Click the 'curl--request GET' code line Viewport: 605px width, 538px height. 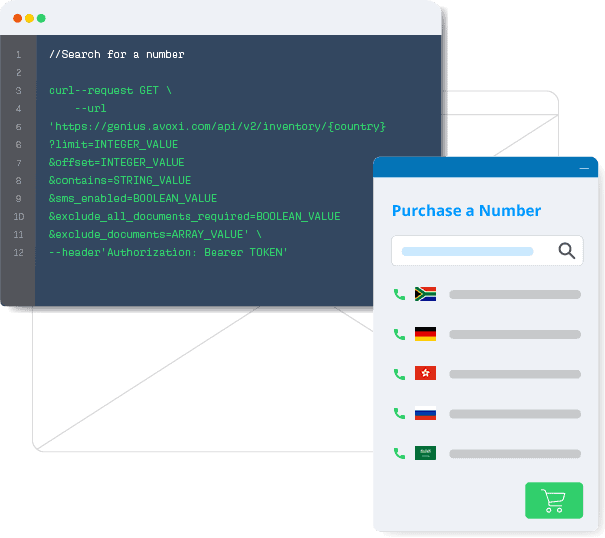coord(110,90)
